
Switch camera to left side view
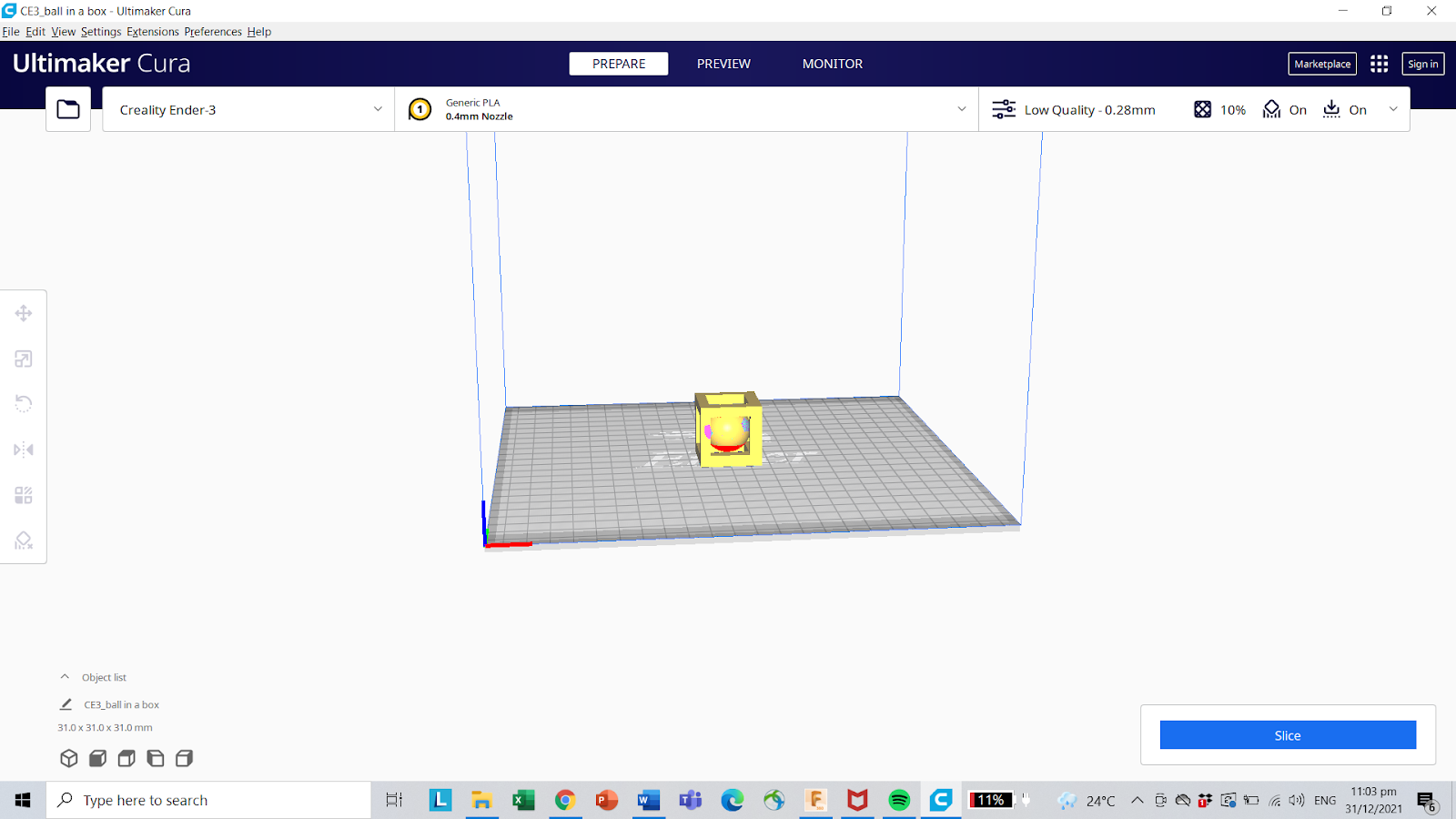pos(156,758)
